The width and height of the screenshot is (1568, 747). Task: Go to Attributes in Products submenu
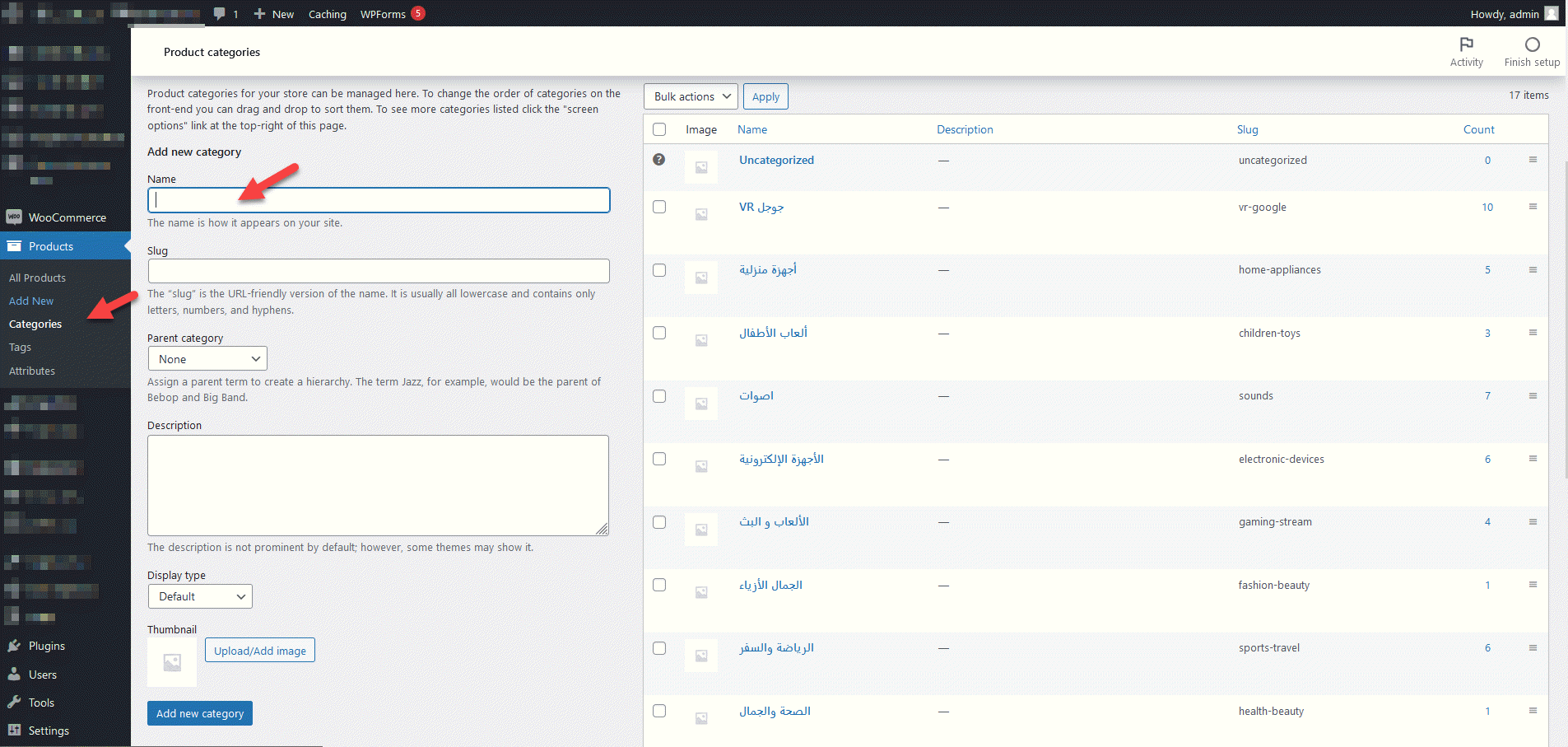(32, 371)
